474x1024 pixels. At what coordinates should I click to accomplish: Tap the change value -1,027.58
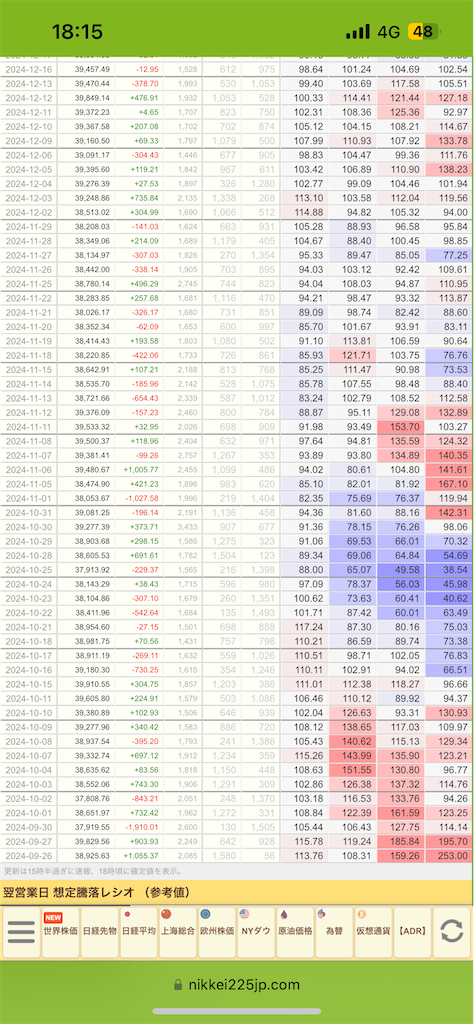142,498
